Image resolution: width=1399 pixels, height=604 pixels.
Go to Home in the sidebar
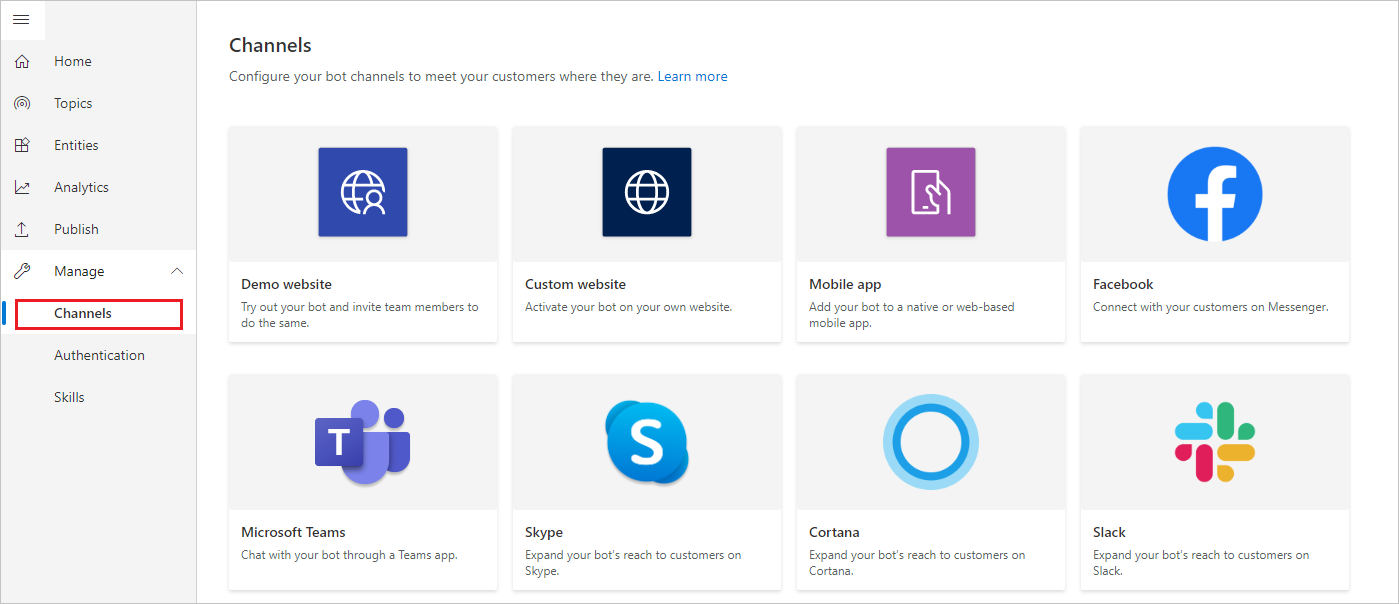click(73, 61)
